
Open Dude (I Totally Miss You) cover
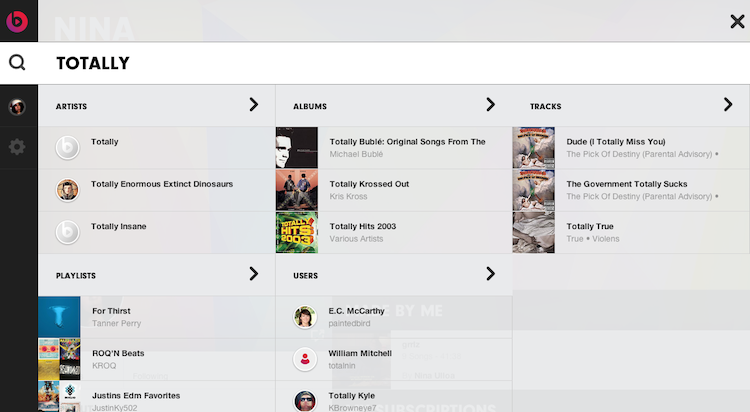[533, 147]
